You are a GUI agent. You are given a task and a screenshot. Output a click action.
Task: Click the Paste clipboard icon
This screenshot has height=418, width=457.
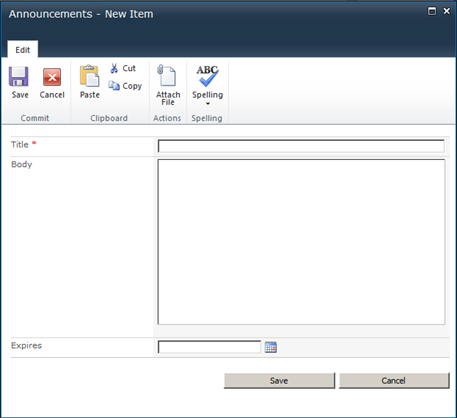89,76
